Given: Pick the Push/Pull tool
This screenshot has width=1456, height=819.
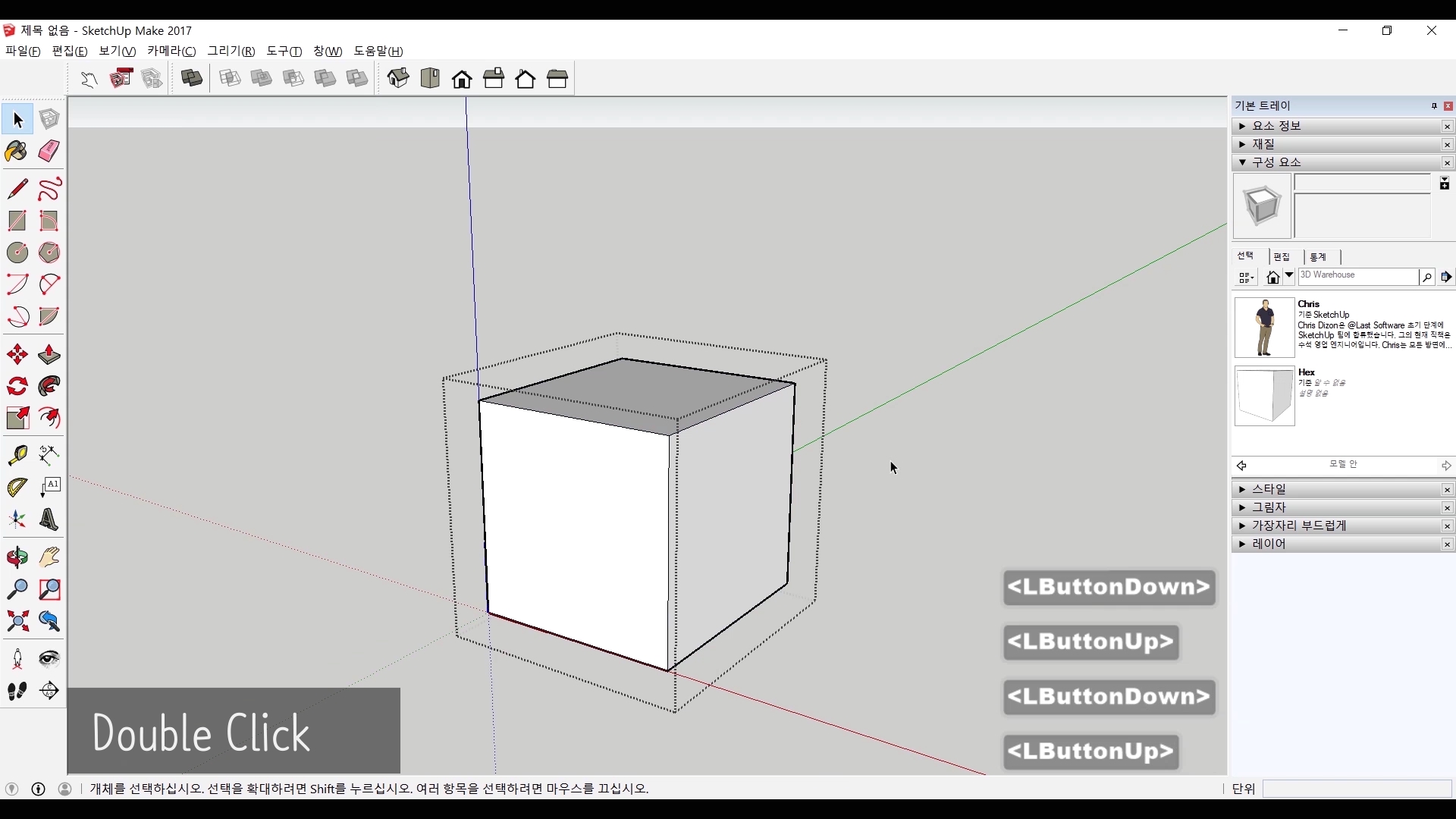Looking at the screenshot, I should click(49, 355).
